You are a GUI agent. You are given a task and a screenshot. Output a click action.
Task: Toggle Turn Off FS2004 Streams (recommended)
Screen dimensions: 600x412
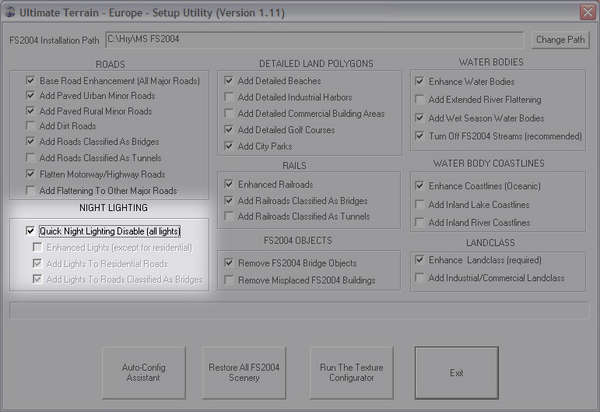point(420,136)
